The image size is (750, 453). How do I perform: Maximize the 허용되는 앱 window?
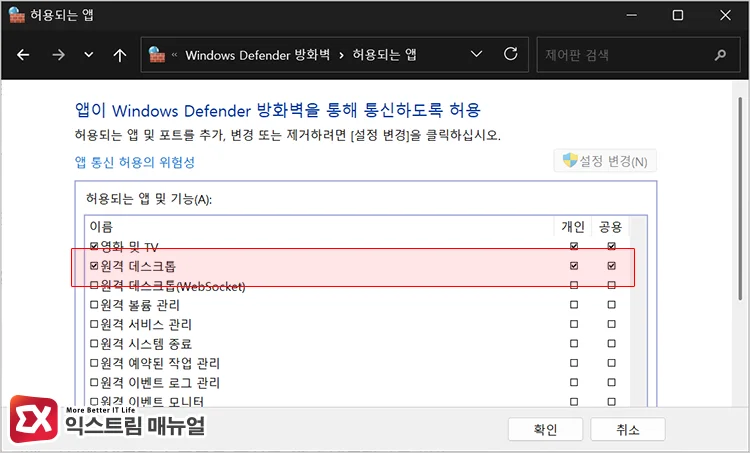point(678,15)
